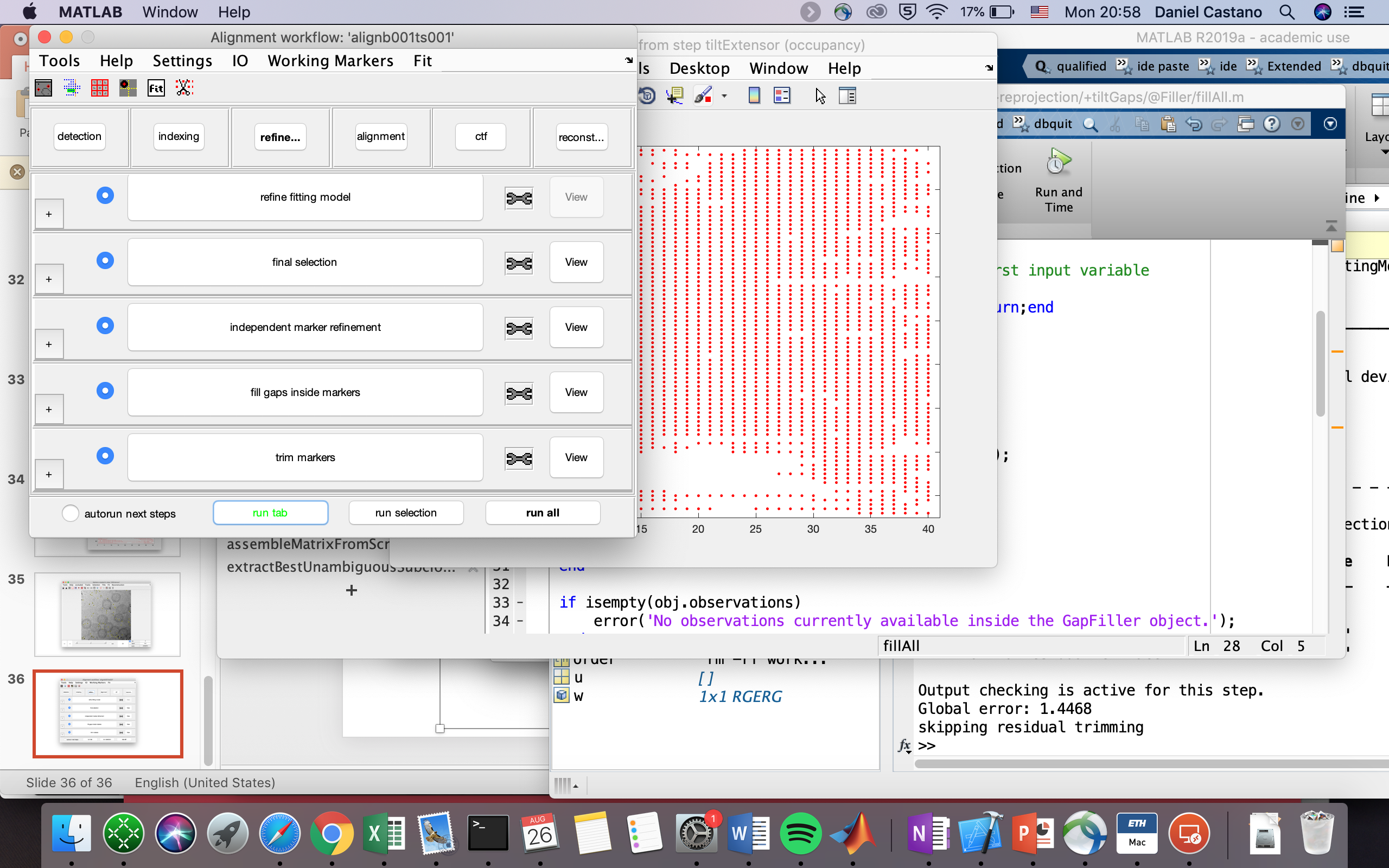Viewport: 1389px width, 868px height.
Task: View results of fill gaps inside markers
Action: (576, 393)
